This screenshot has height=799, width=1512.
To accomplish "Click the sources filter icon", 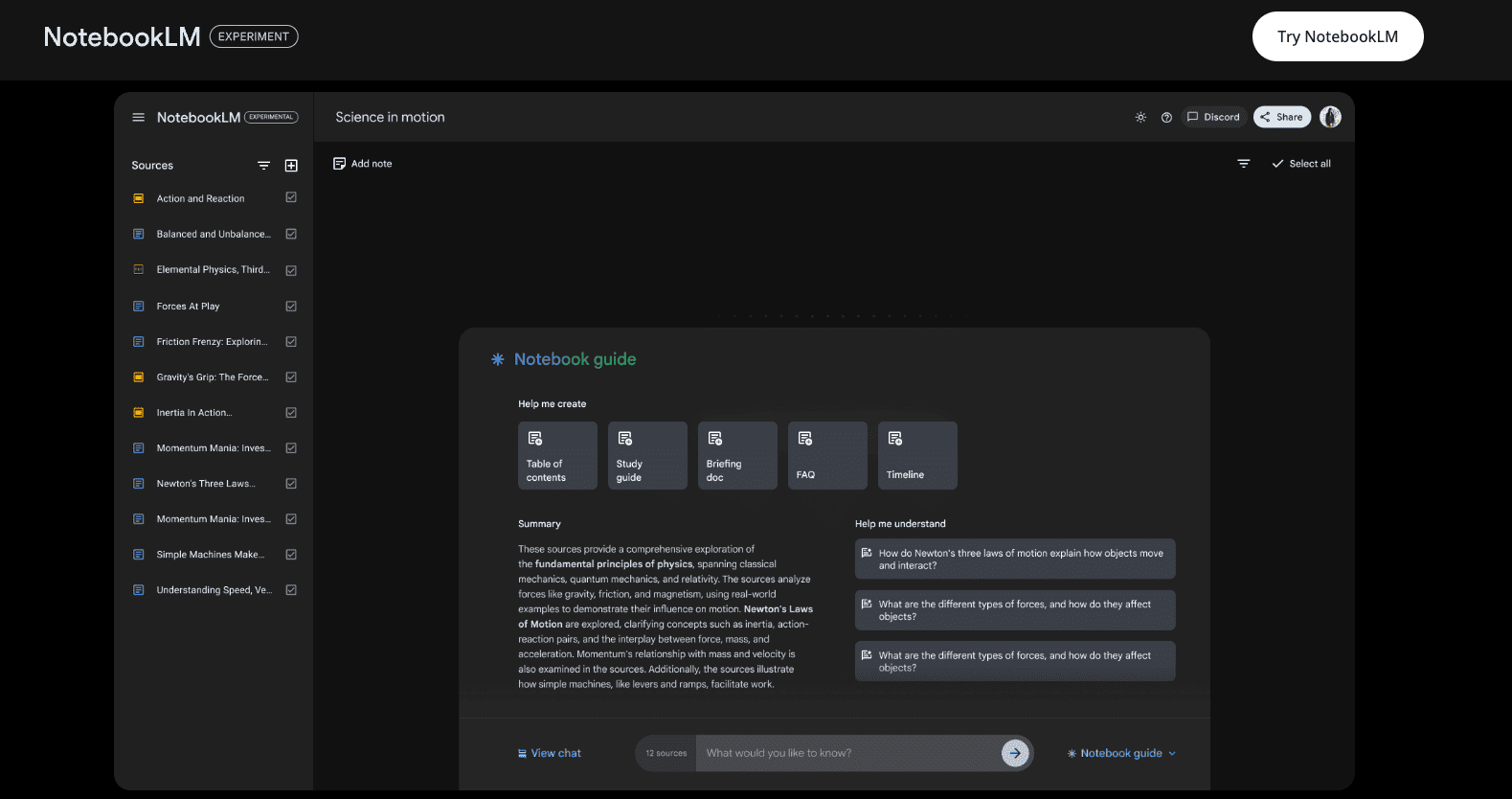I will click(263, 166).
